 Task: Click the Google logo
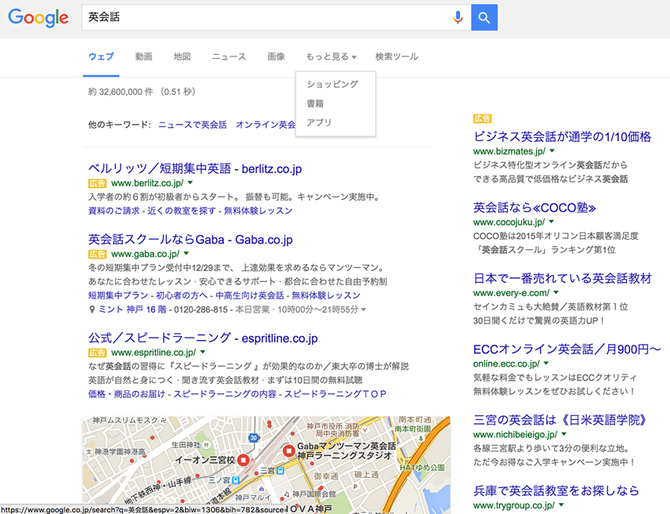[40, 18]
